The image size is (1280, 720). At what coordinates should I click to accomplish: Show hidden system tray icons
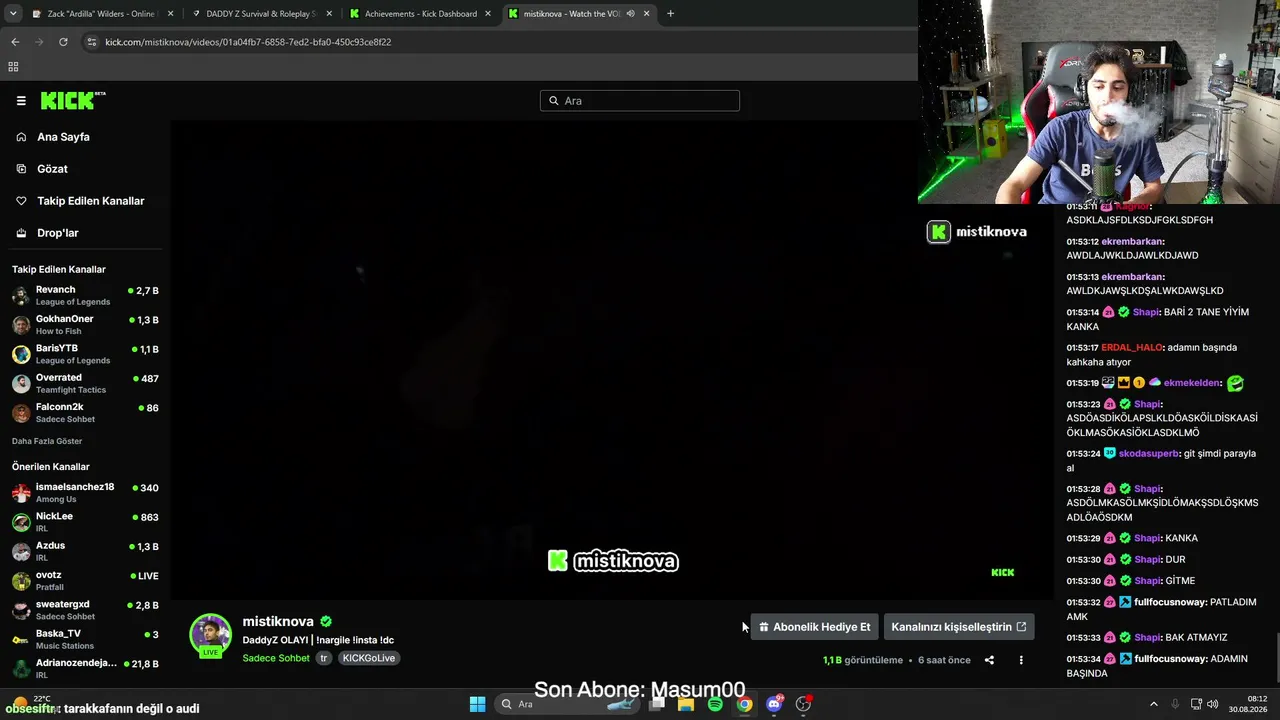pos(1153,704)
